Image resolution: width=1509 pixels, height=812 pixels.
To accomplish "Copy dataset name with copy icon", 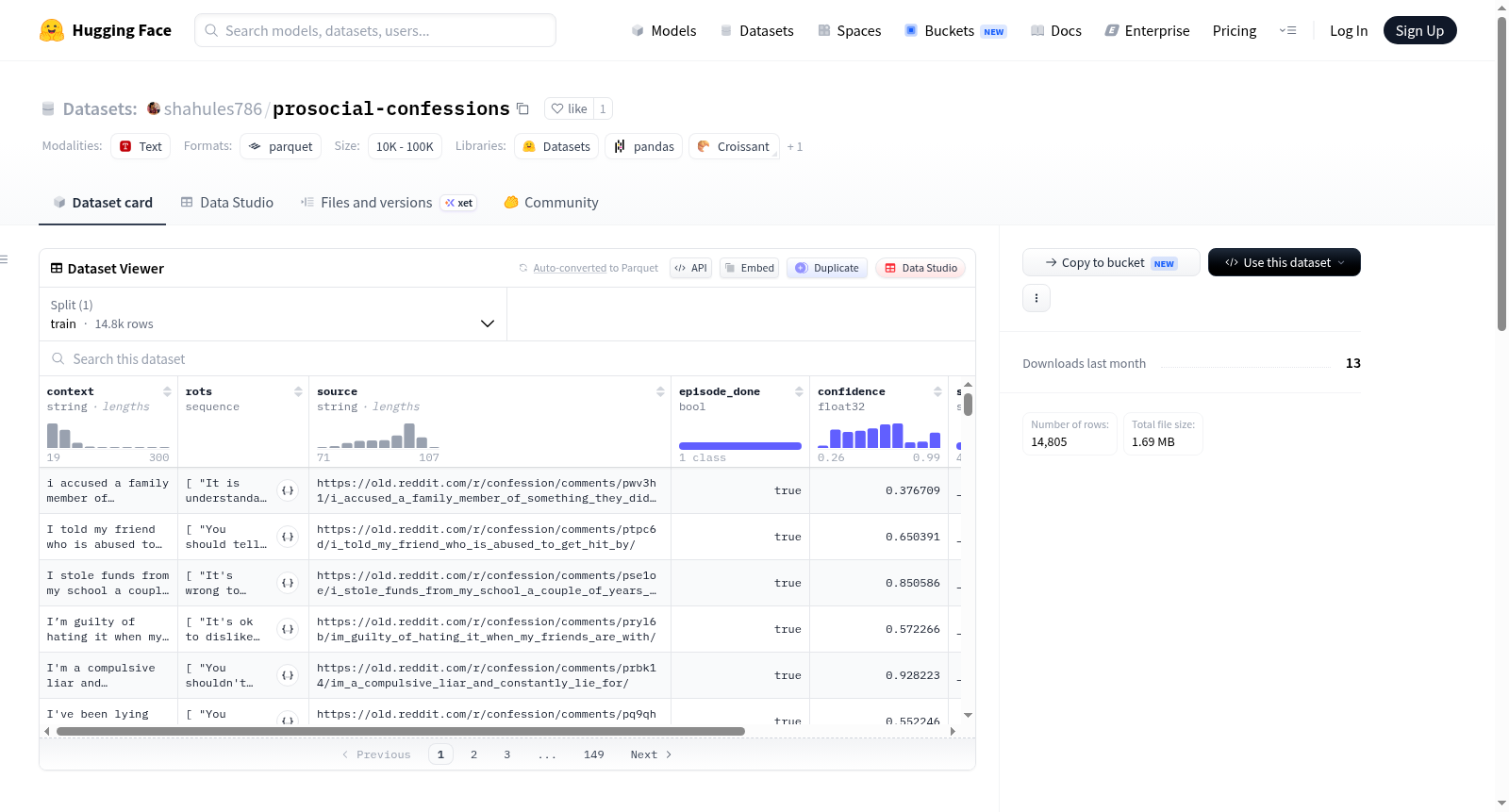I will (522, 108).
